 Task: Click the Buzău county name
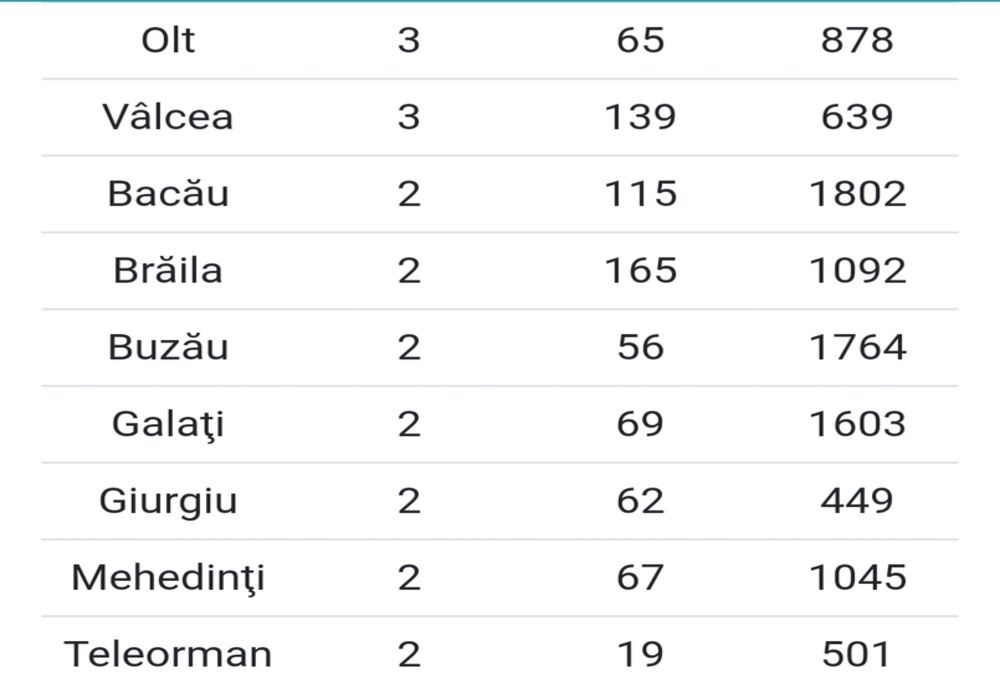(168, 347)
